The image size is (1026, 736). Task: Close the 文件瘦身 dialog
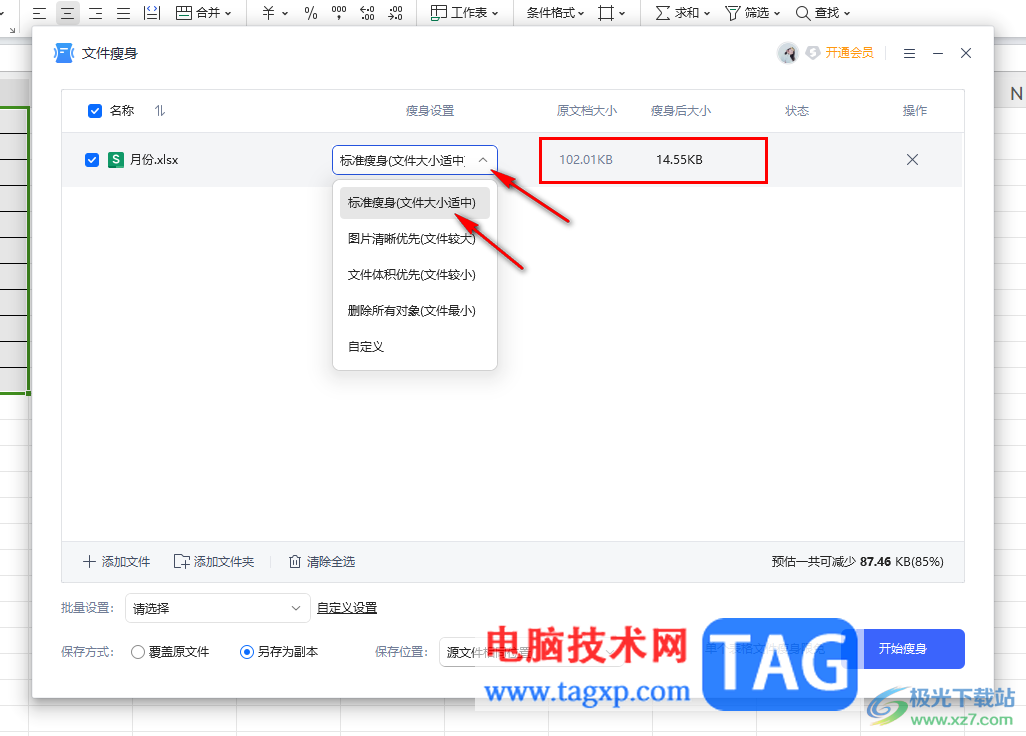966,53
